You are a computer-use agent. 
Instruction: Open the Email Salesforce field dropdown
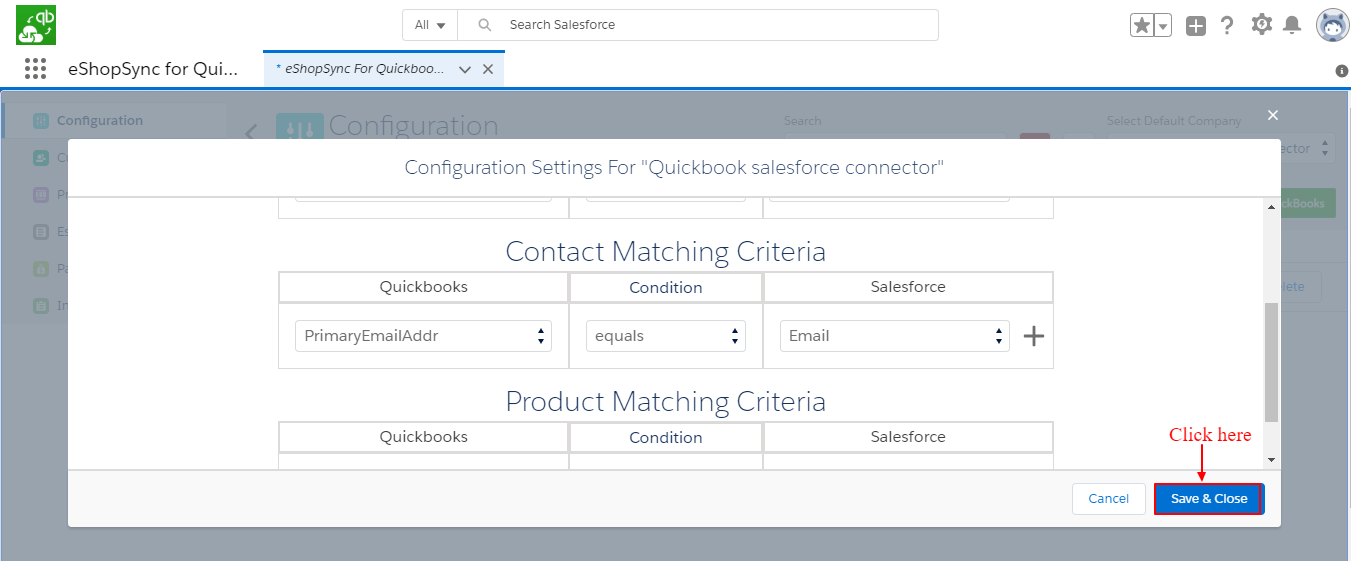894,336
